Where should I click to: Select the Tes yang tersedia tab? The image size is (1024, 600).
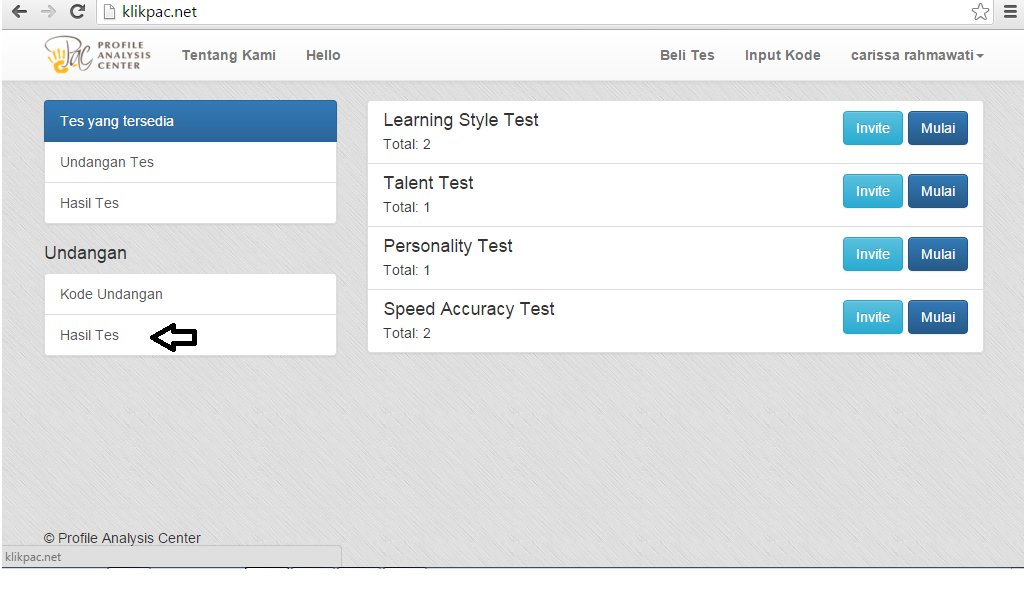(x=190, y=121)
